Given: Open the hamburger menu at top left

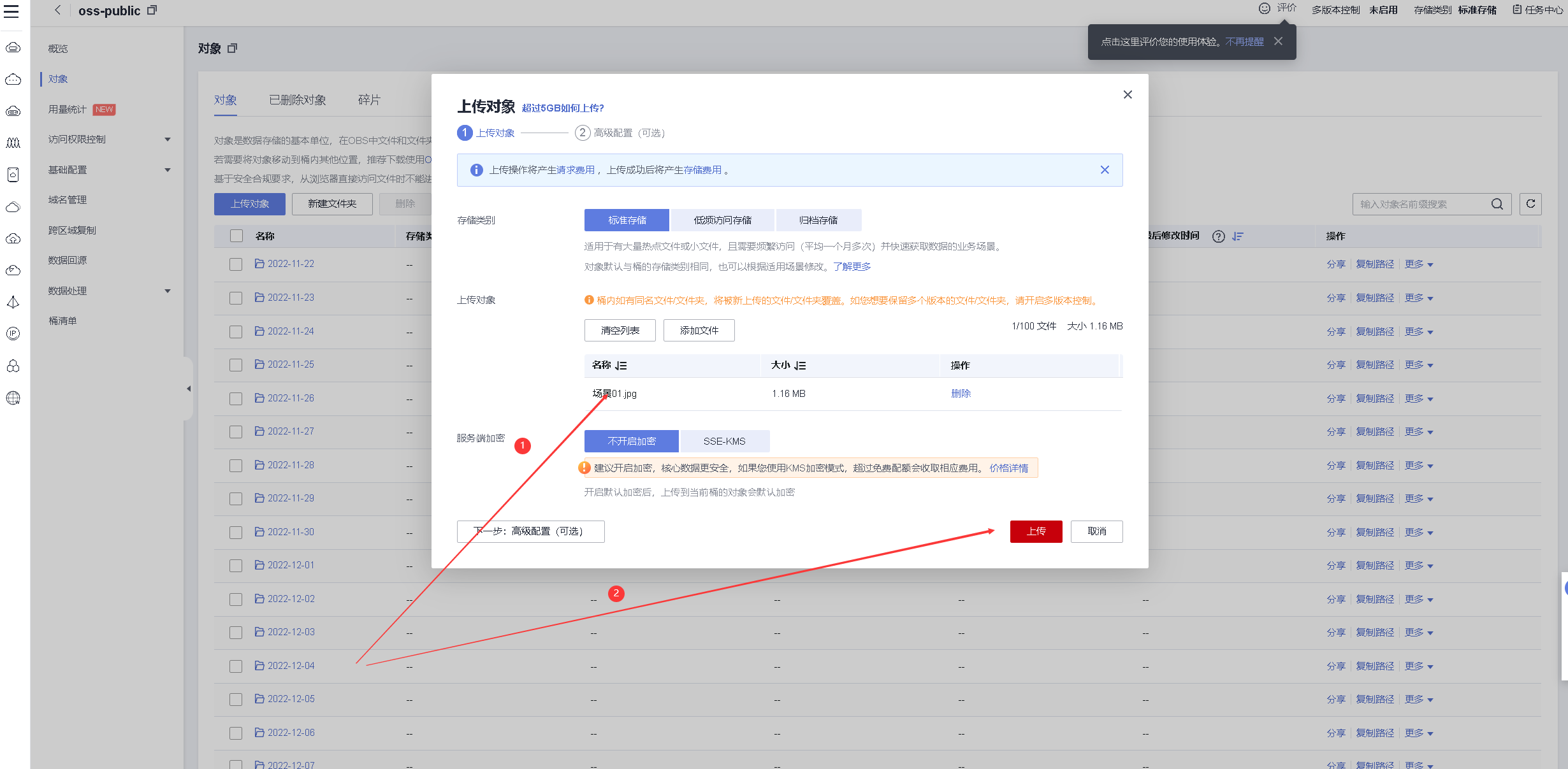Looking at the screenshot, I should coord(11,11).
